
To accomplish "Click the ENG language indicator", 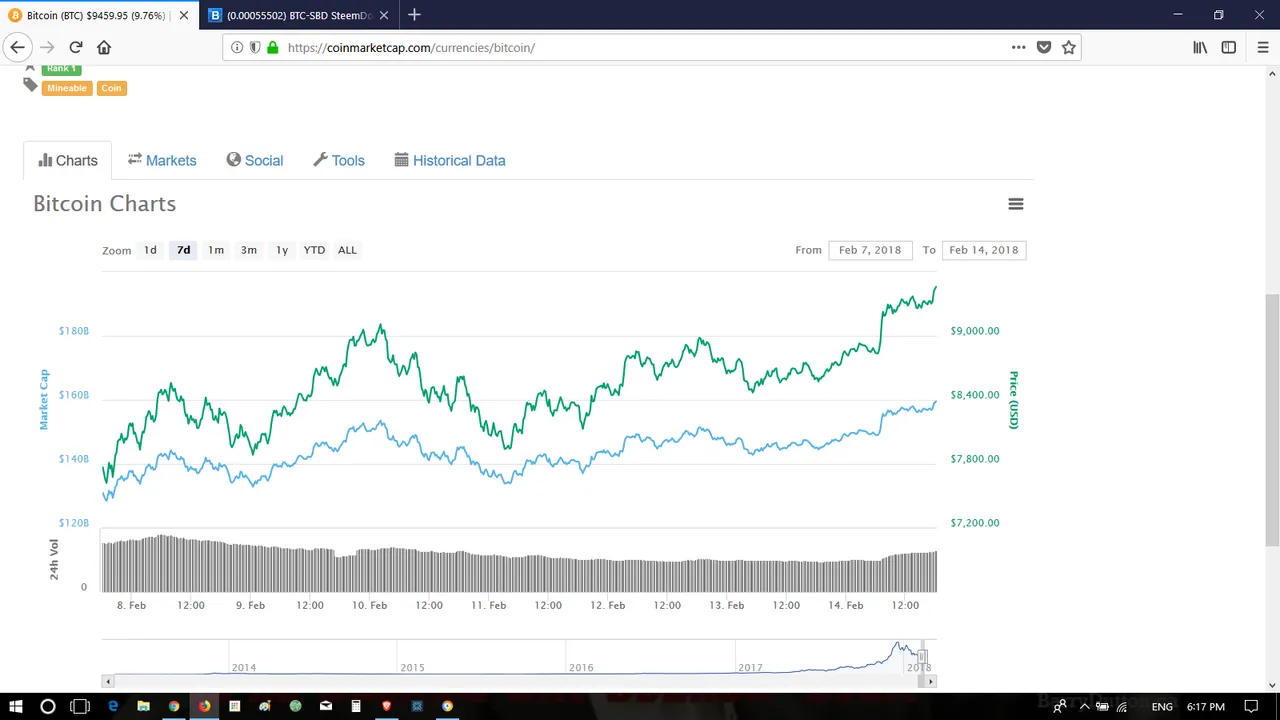I will pos(1162,706).
